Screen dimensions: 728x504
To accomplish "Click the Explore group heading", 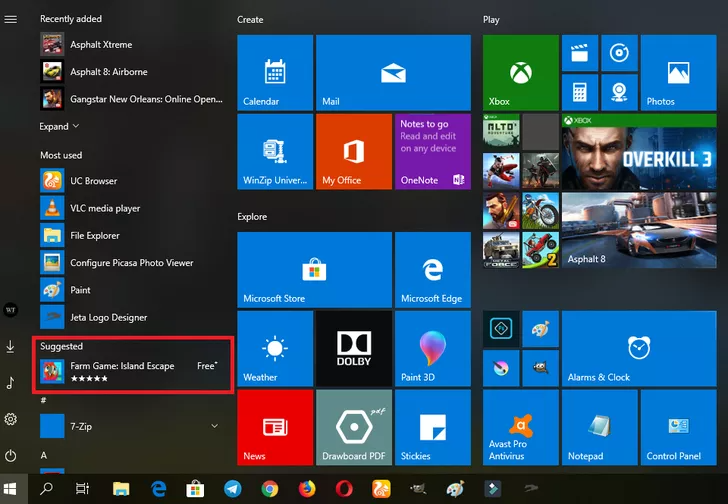I will (x=252, y=217).
